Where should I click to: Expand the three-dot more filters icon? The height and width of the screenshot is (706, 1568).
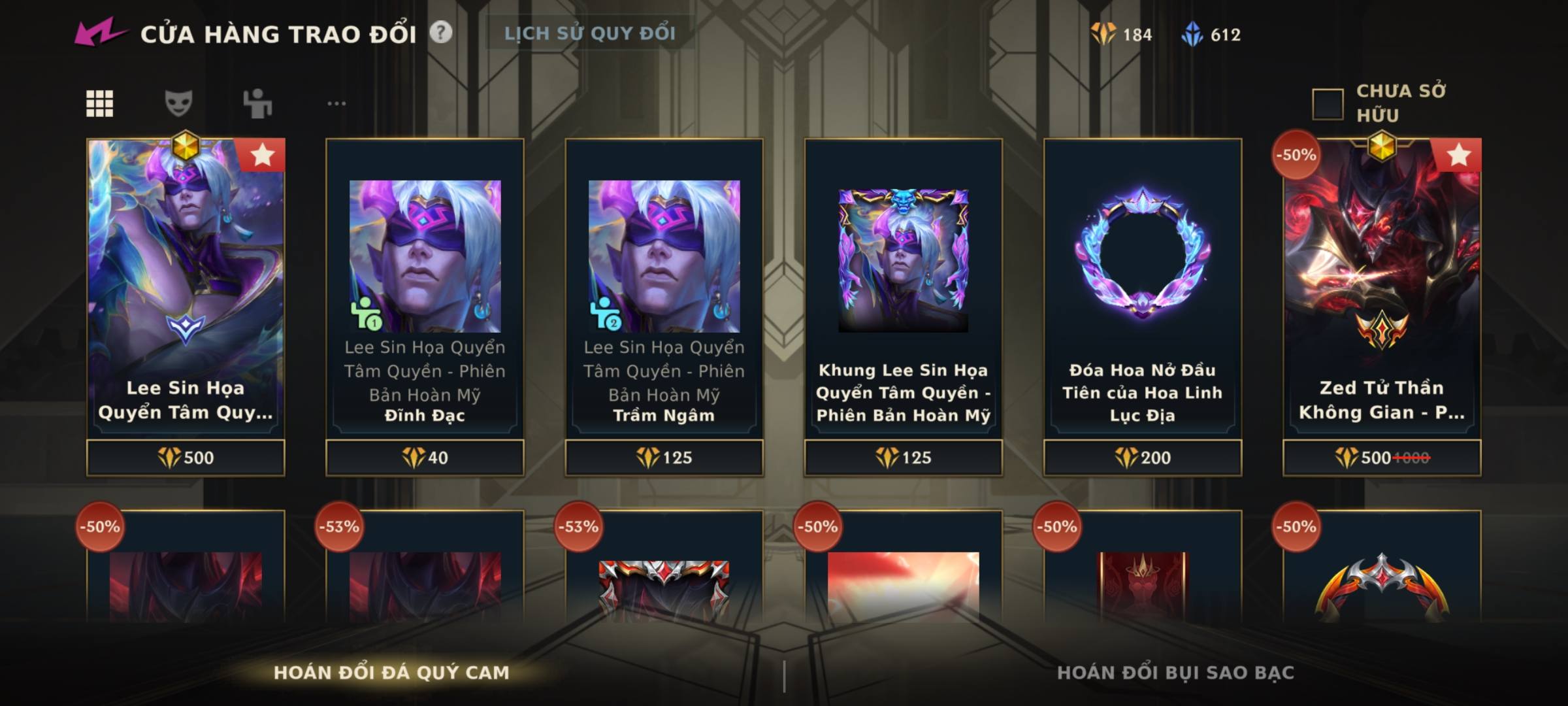point(336,103)
